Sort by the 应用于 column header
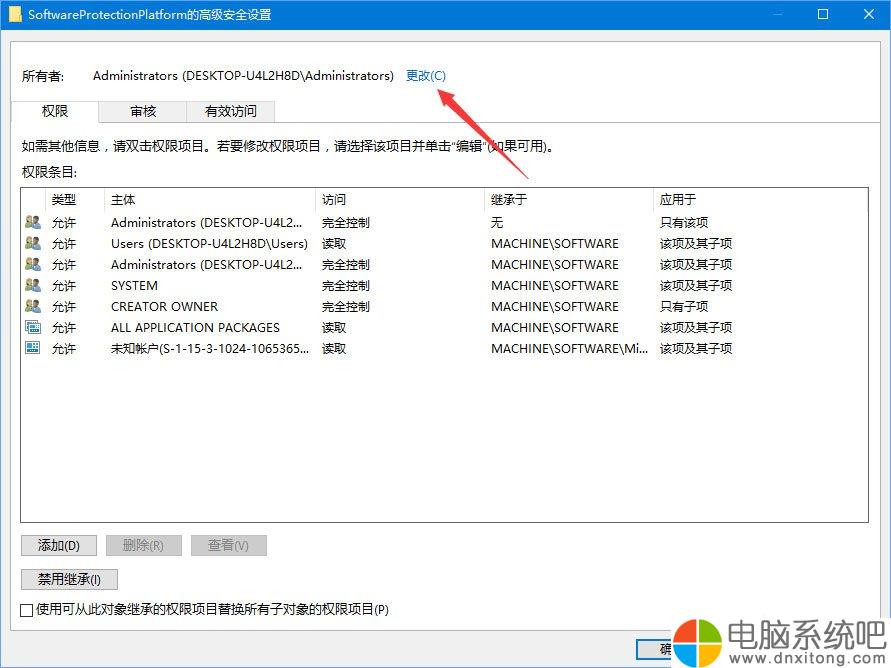 677,199
